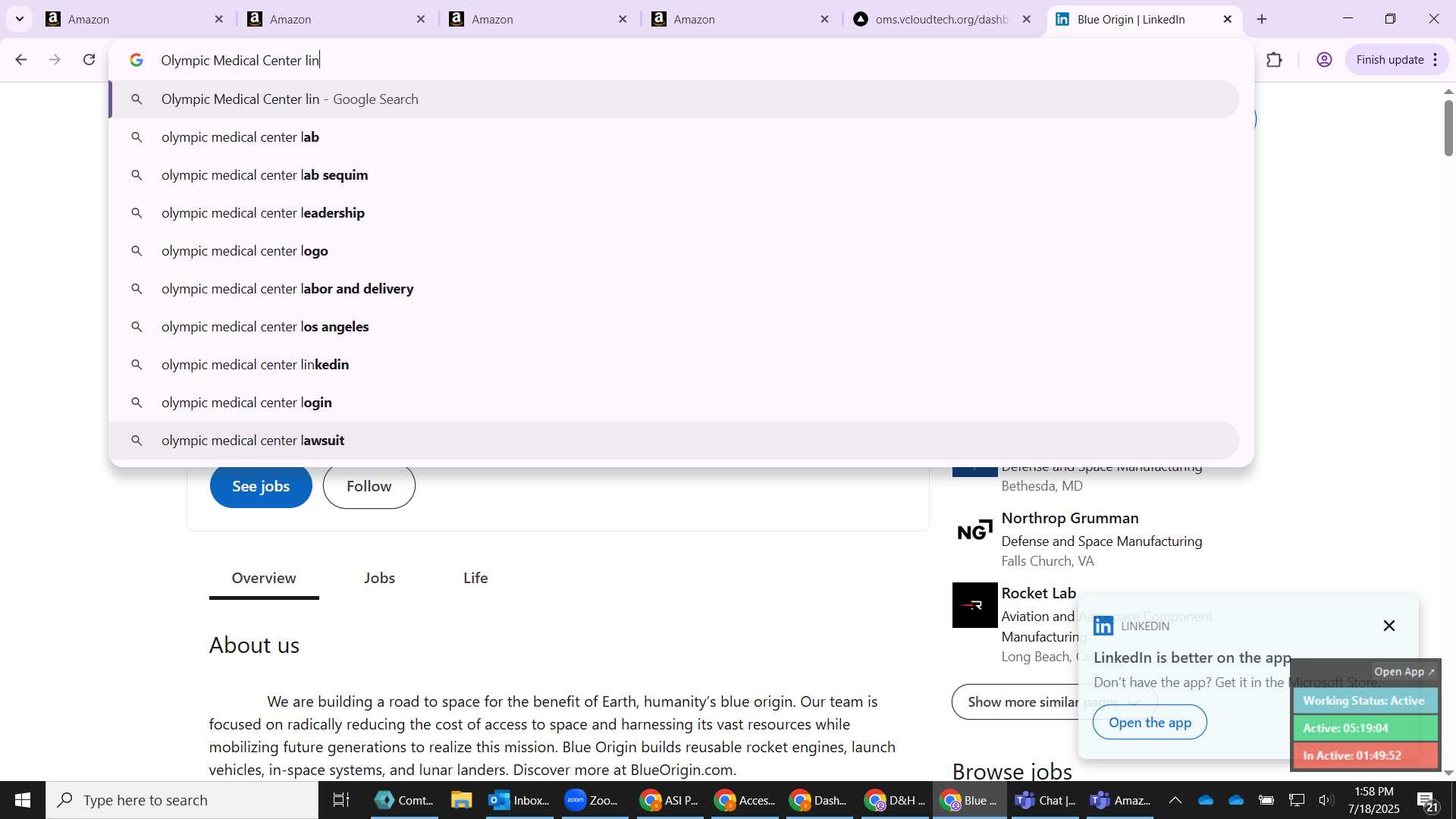Close the Blue Origin LinkedIn tab

1228,19
